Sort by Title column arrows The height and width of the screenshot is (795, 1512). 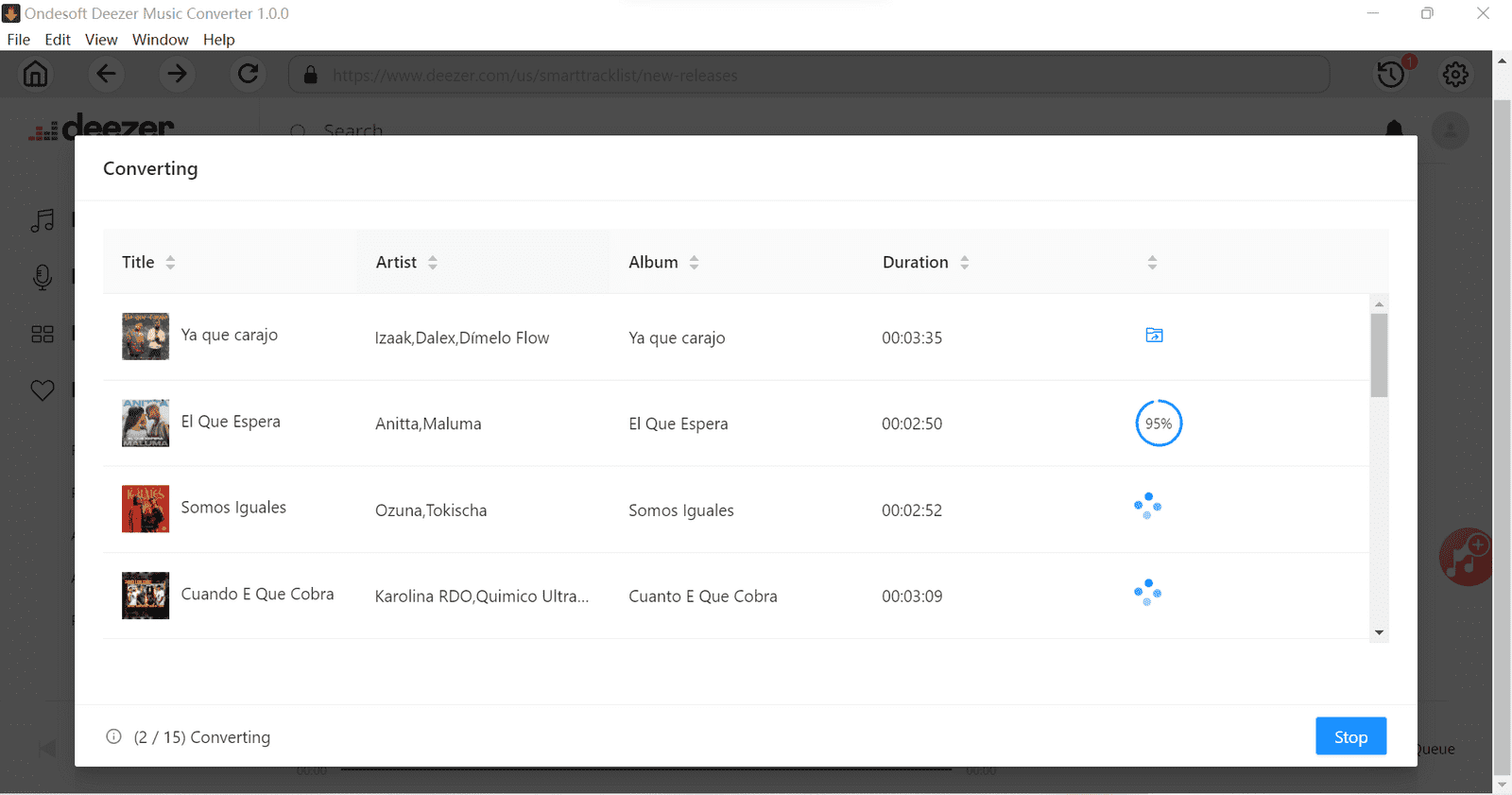click(x=170, y=262)
